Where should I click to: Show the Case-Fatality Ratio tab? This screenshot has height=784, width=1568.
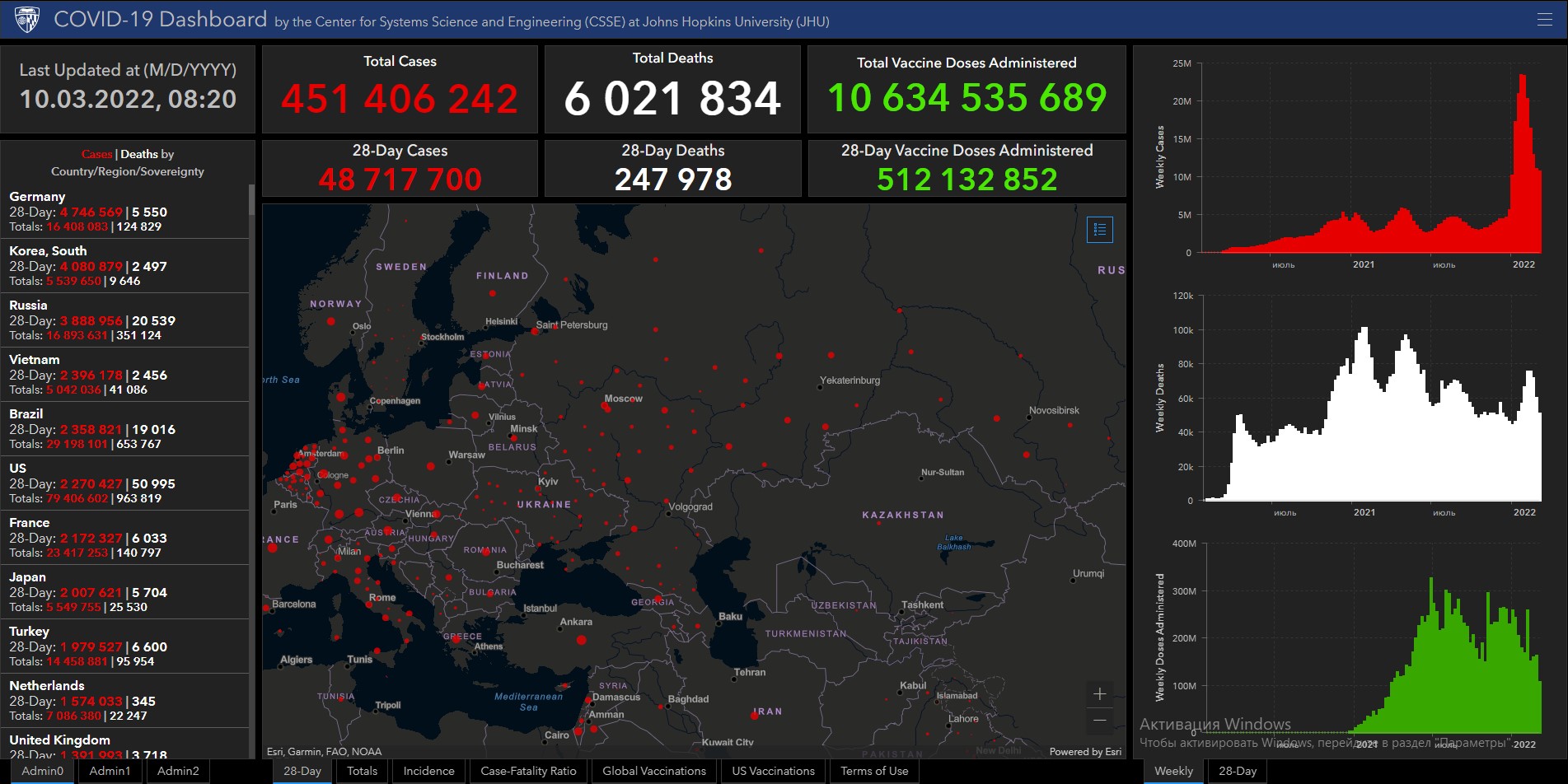coord(528,771)
